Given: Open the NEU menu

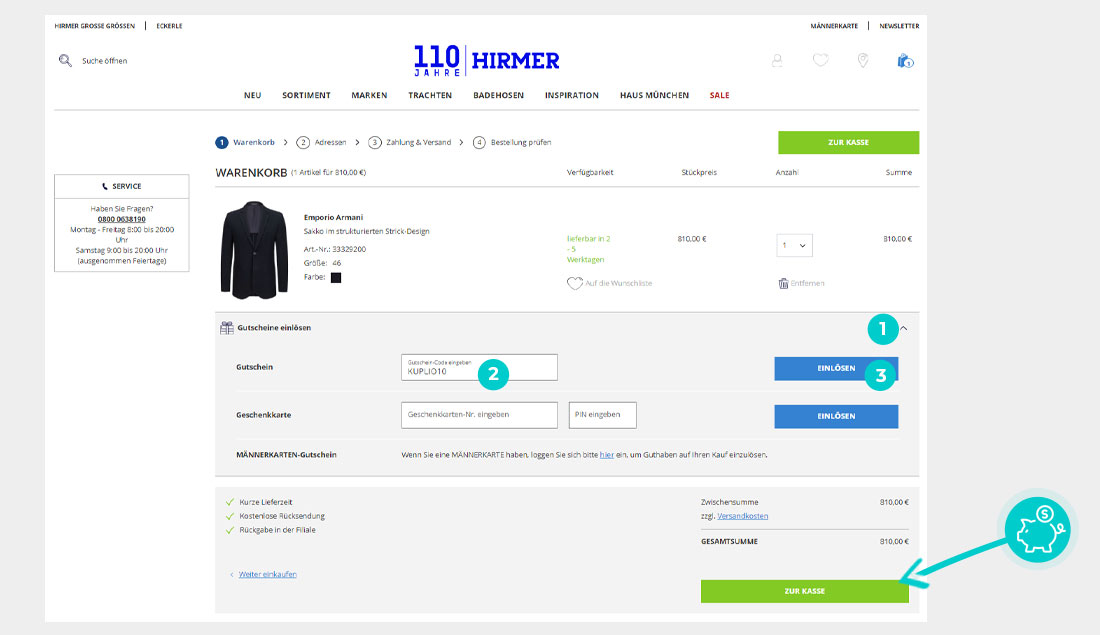Looking at the screenshot, I should pos(253,95).
